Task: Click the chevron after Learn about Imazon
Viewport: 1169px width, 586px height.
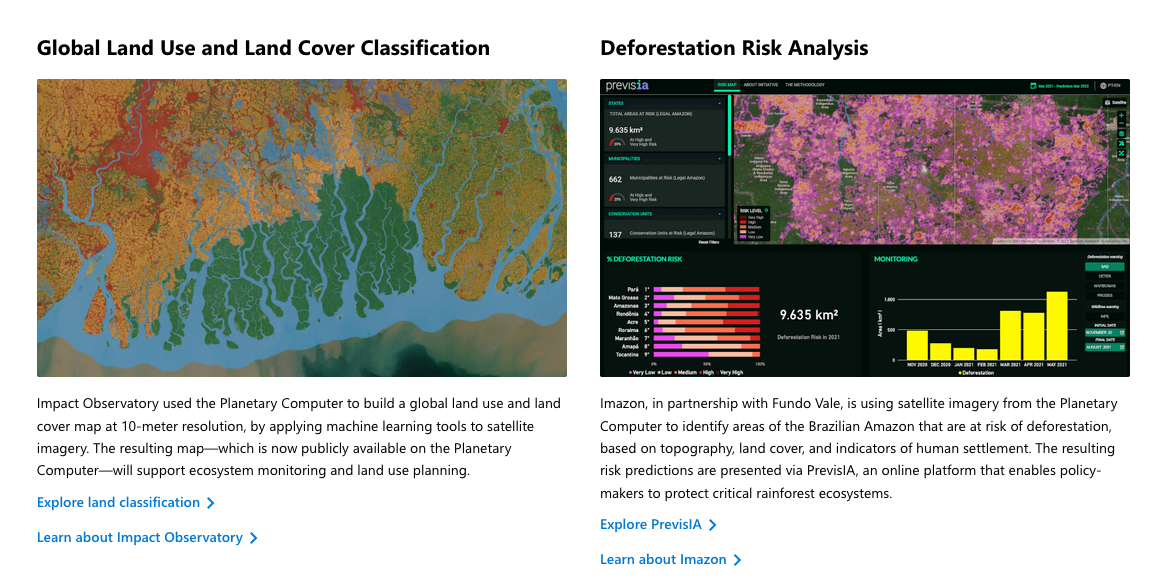Action: [x=738, y=560]
